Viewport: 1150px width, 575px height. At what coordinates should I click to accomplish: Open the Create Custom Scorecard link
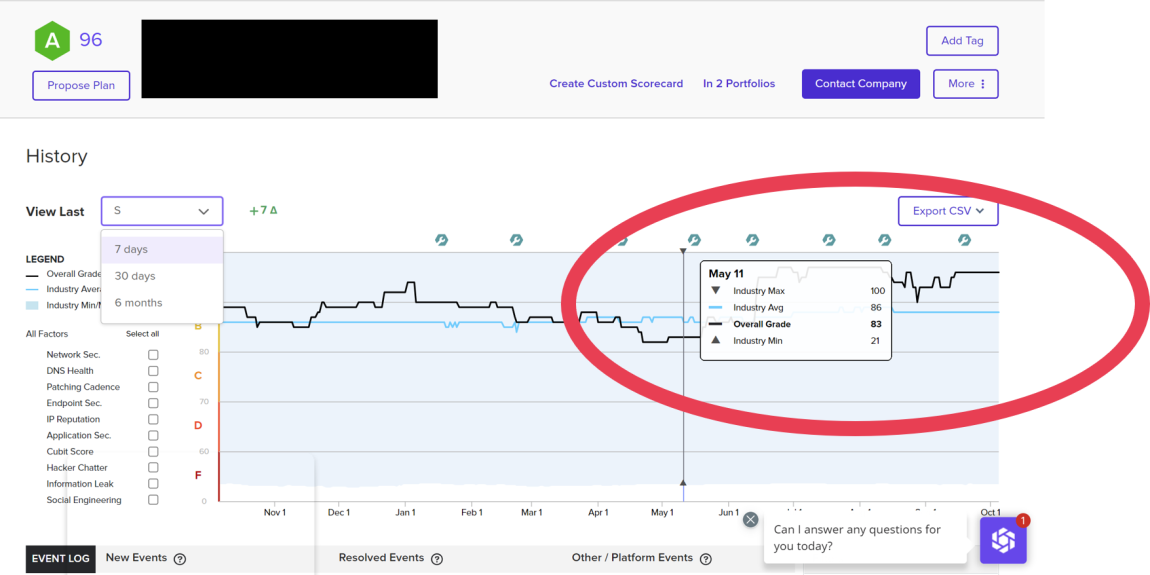pyautogui.click(x=616, y=84)
